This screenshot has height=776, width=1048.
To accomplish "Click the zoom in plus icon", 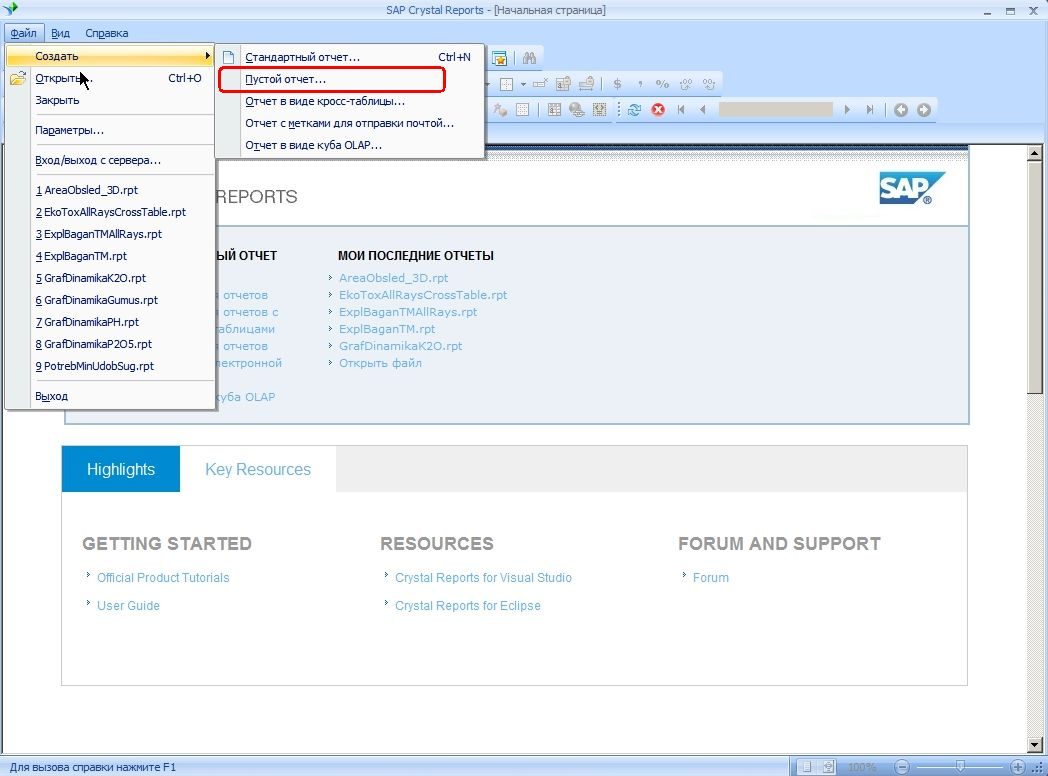I will tap(1018, 767).
